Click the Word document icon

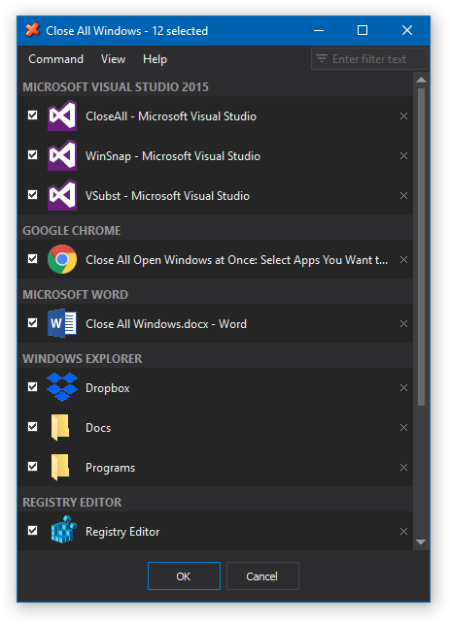62,323
